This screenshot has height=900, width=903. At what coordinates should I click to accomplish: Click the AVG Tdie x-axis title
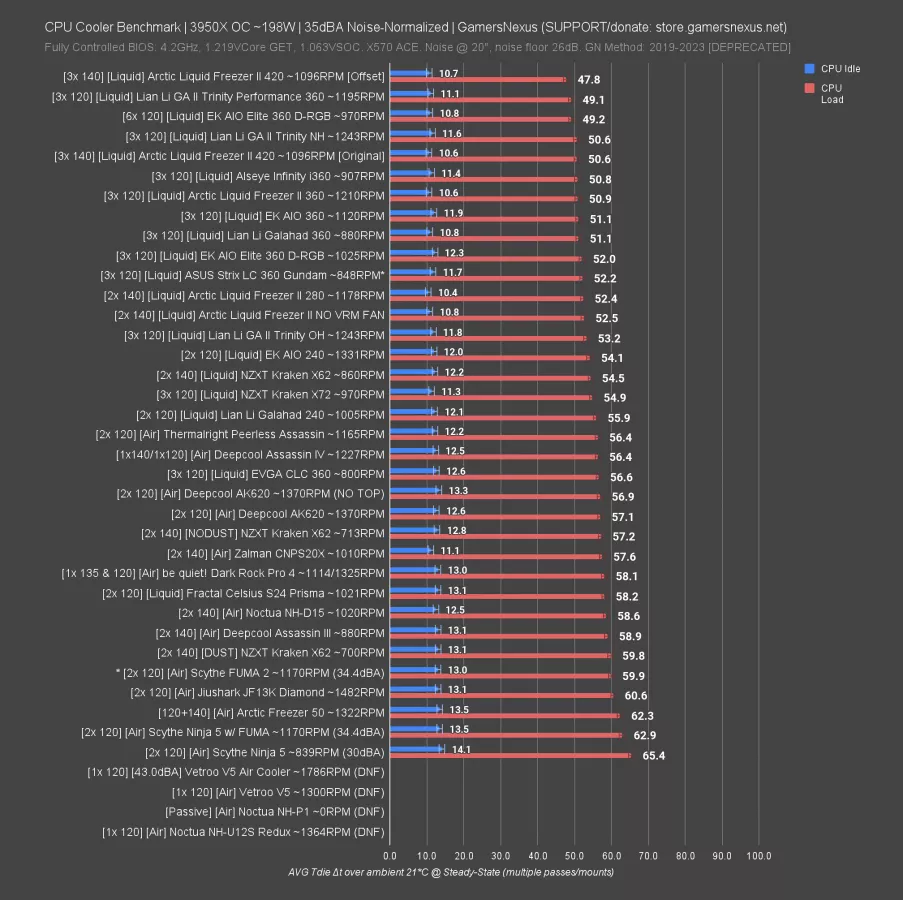coord(451,872)
